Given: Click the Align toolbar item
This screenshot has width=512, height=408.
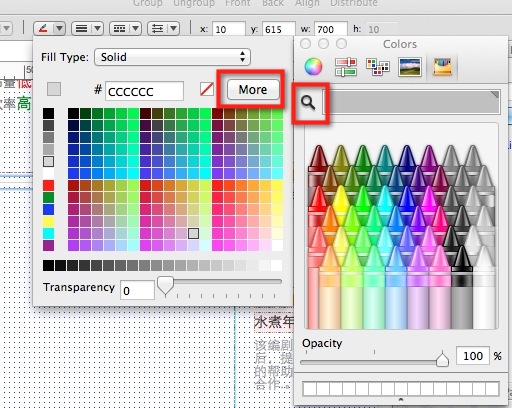Looking at the screenshot, I should click(307, 3).
